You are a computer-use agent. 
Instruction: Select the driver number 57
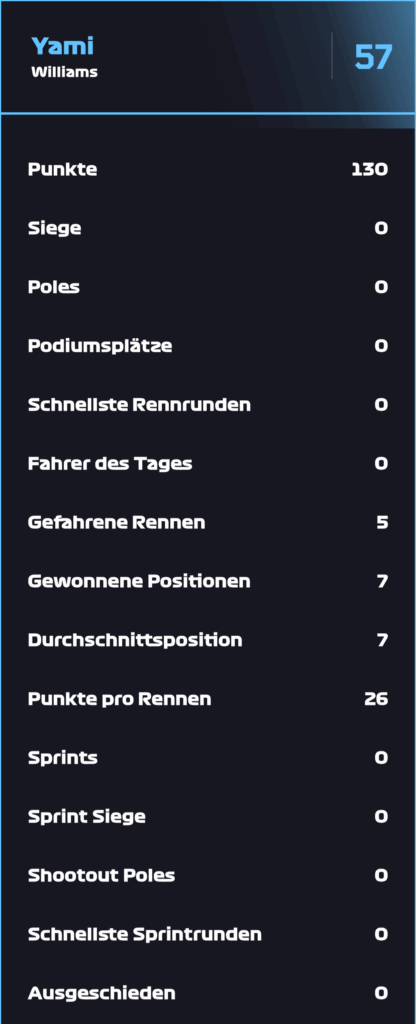click(x=373, y=57)
